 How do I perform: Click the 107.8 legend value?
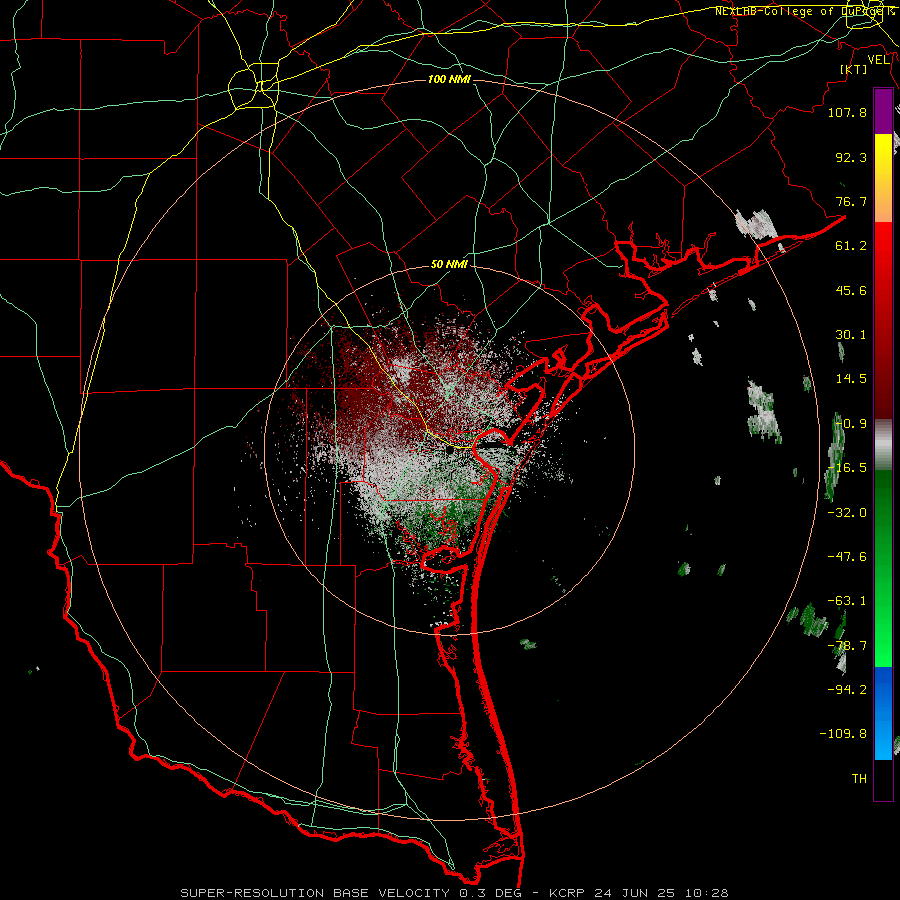click(847, 112)
